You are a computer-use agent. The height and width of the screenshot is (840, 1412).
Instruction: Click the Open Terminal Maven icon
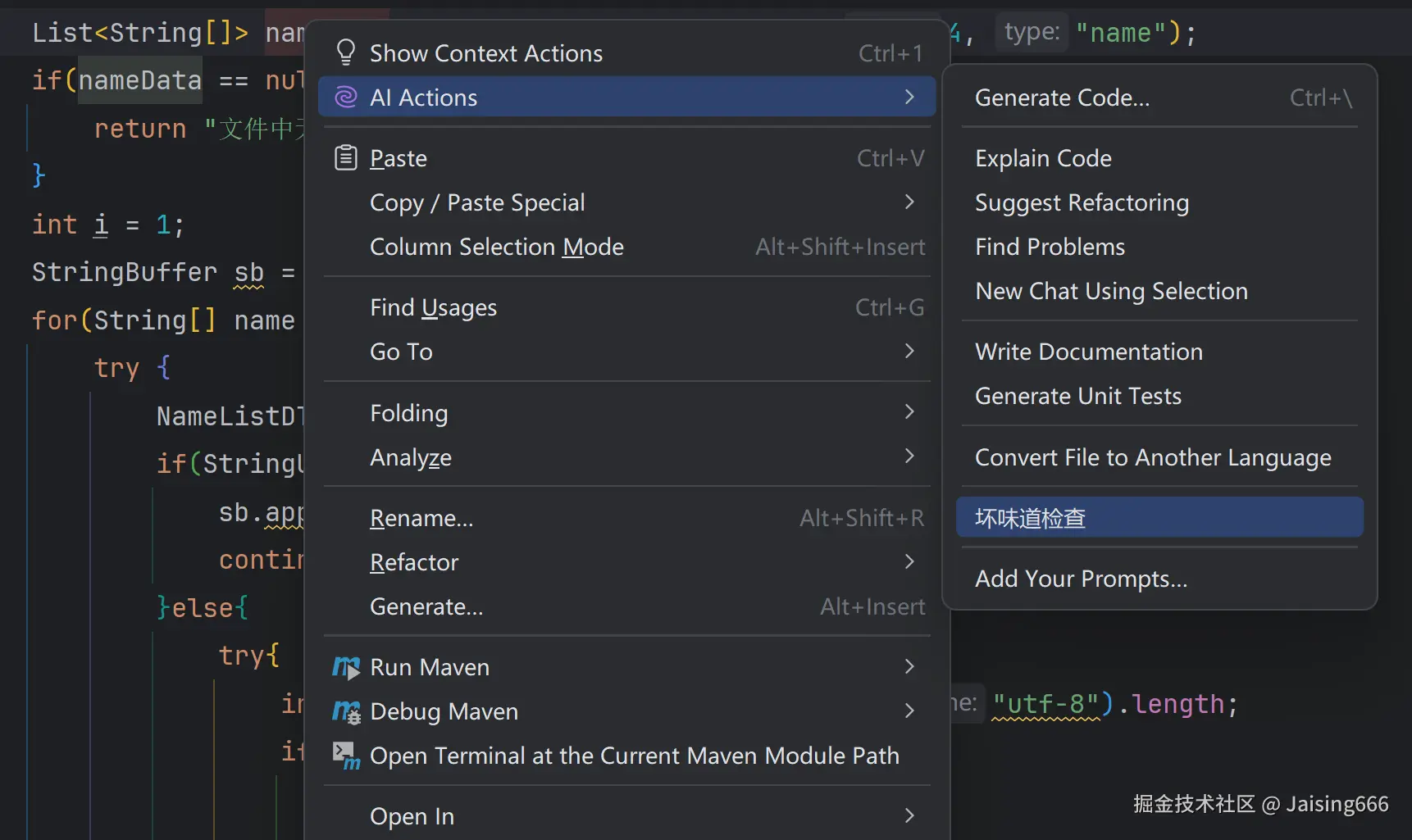coord(346,756)
